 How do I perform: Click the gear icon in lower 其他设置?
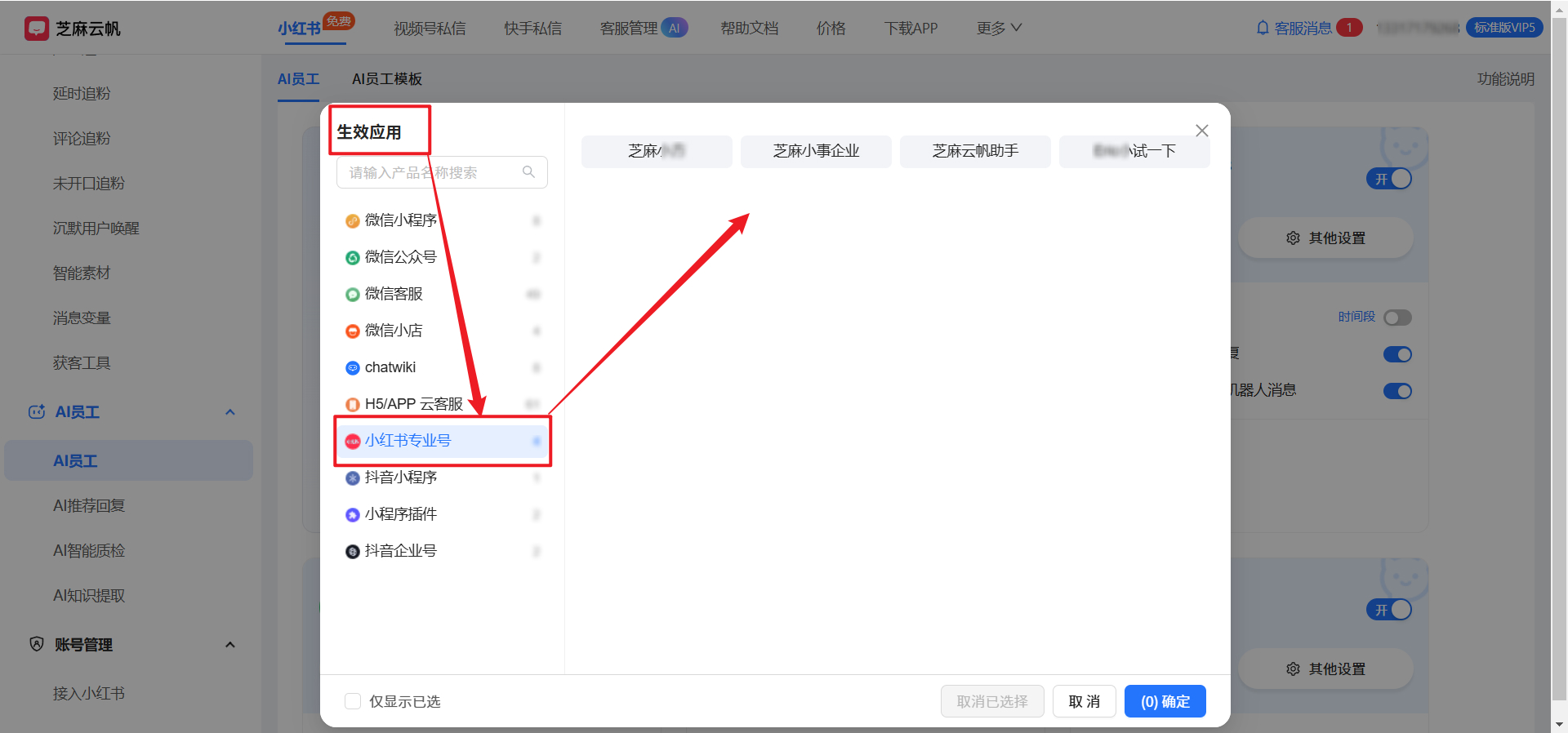1293,669
